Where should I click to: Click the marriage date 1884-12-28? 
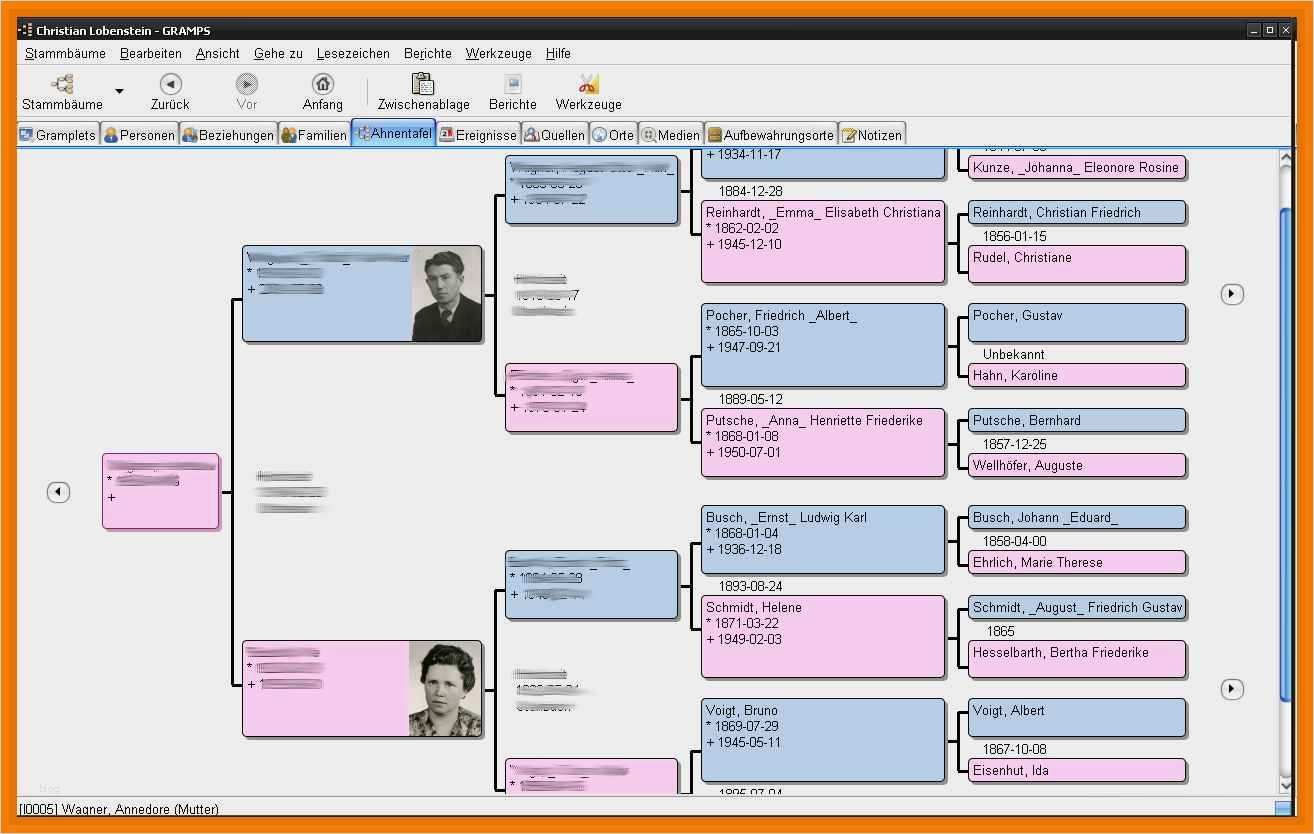click(750, 192)
